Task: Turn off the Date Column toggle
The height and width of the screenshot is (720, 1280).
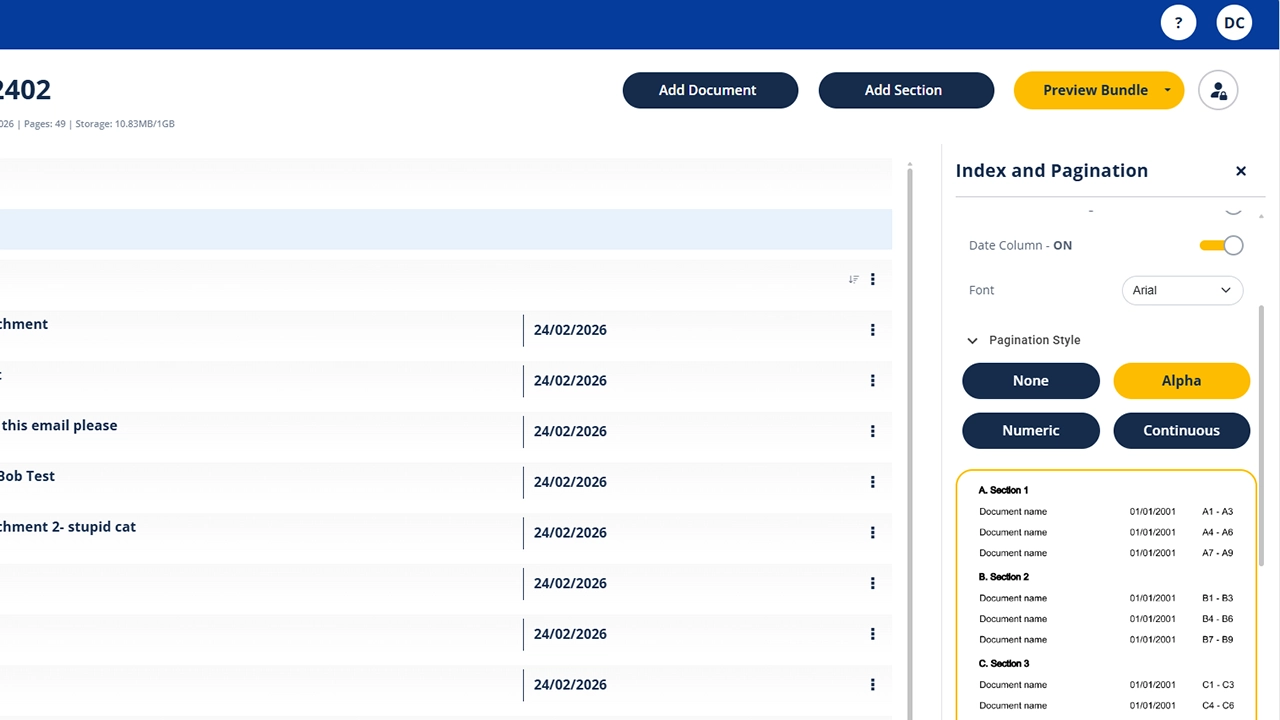Action: click(x=1221, y=245)
